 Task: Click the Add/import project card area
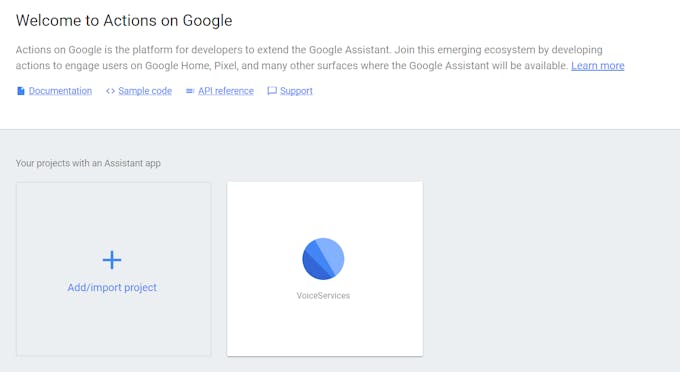114,269
